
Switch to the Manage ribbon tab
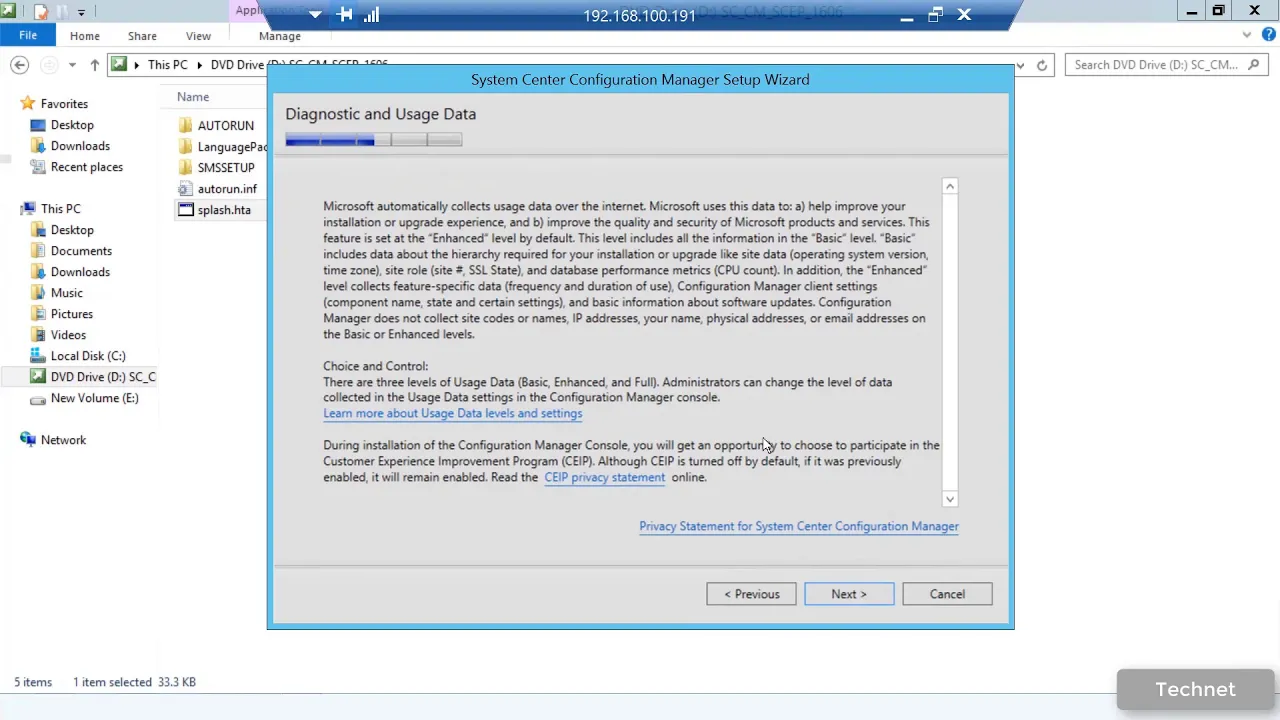pyautogui.click(x=280, y=36)
